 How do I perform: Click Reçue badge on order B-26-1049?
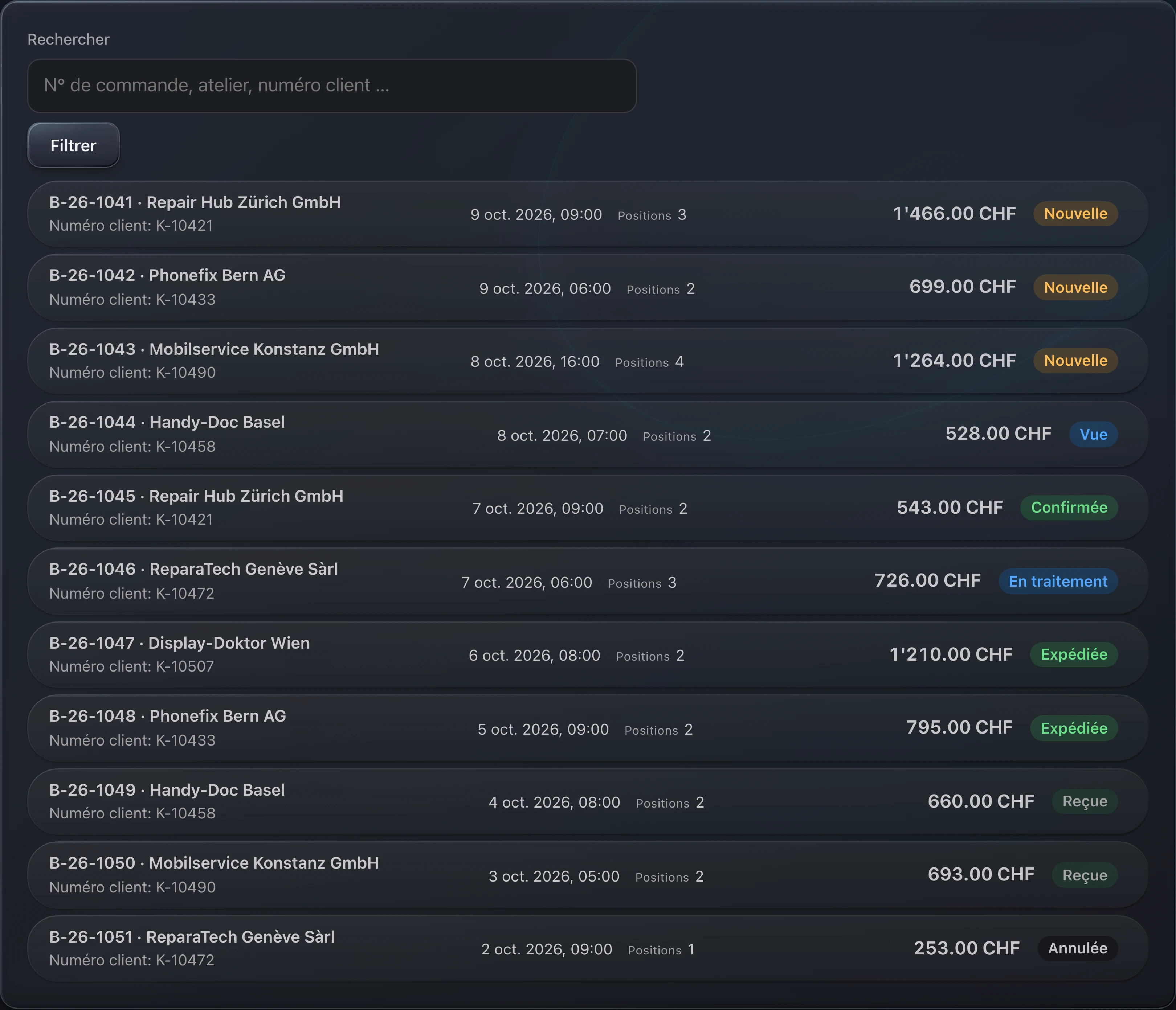coord(1085,802)
